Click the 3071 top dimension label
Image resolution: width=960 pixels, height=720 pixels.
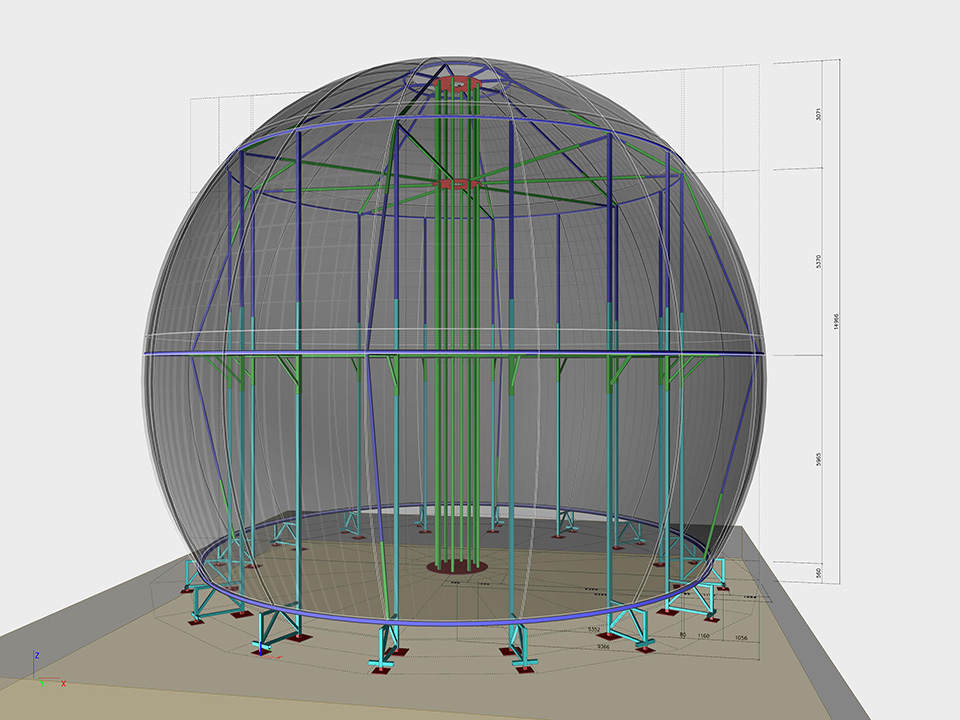819,116
